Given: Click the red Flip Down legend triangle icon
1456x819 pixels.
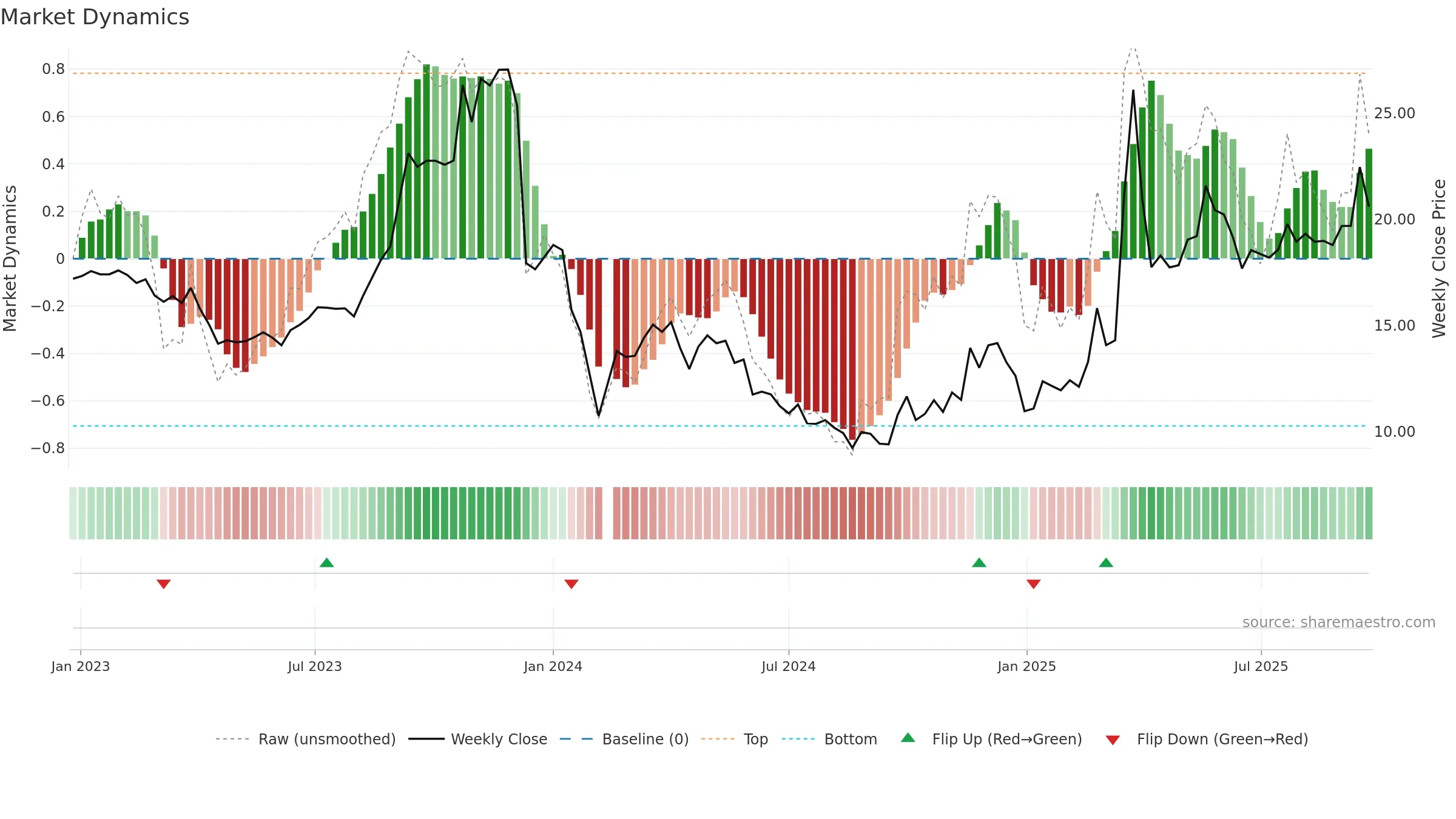Looking at the screenshot, I should 1113,740.
